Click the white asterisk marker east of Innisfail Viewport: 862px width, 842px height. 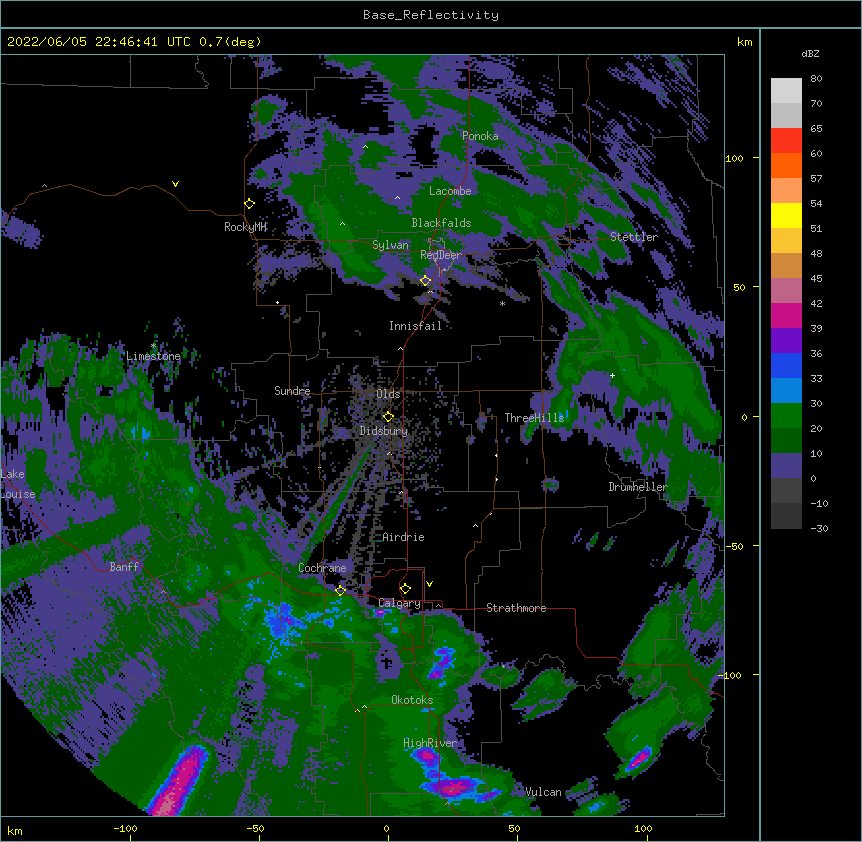click(x=502, y=304)
